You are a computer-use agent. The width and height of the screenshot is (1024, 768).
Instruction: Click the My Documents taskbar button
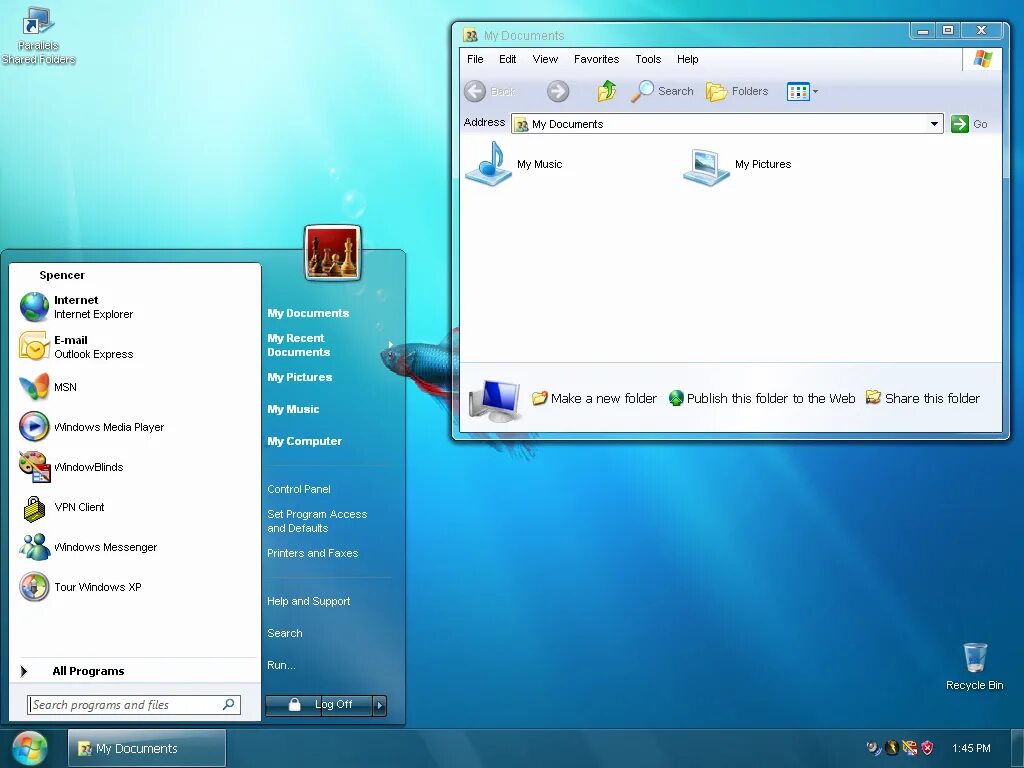tap(147, 748)
